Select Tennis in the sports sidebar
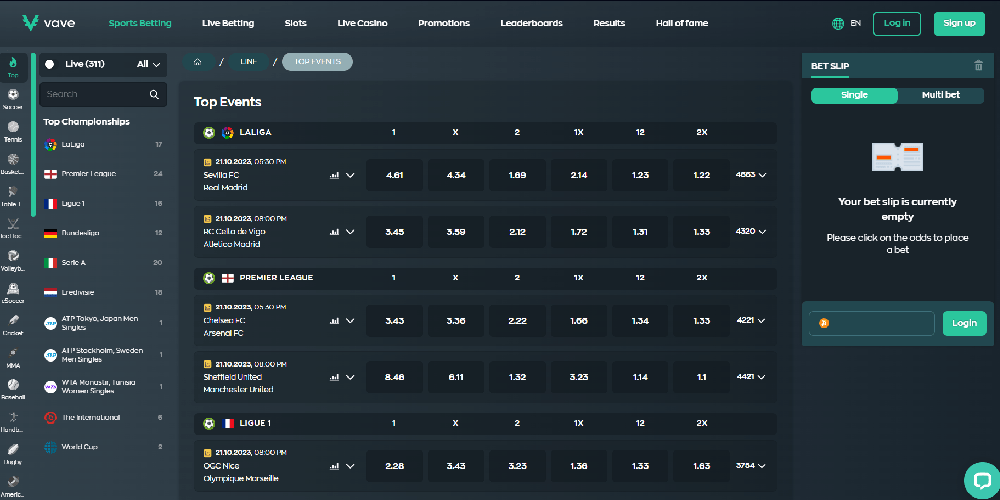Viewport: 1000px width, 500px height. [13, 132]
